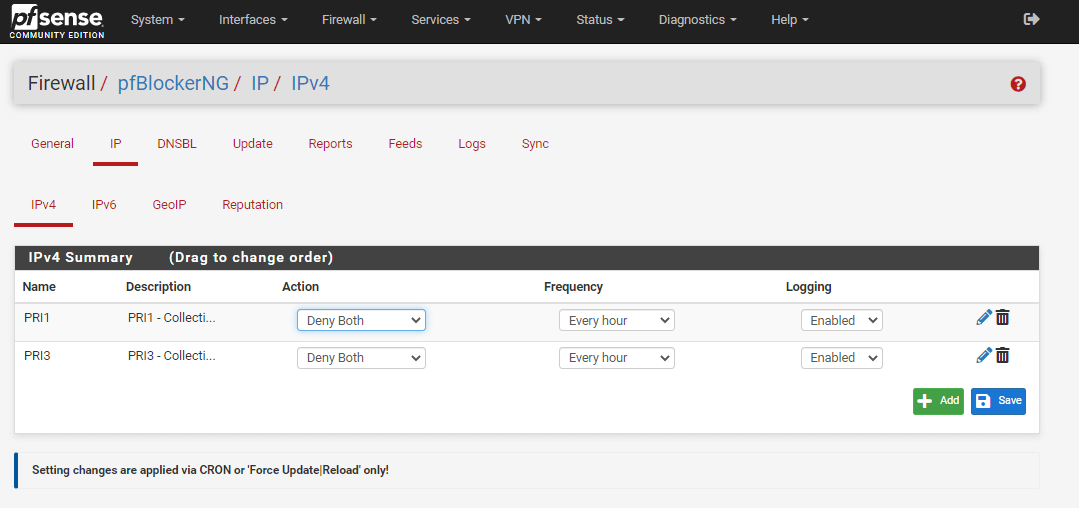Open the Logging dropdown for PRI1
The image size is (1079, 508).
(841, 320)
